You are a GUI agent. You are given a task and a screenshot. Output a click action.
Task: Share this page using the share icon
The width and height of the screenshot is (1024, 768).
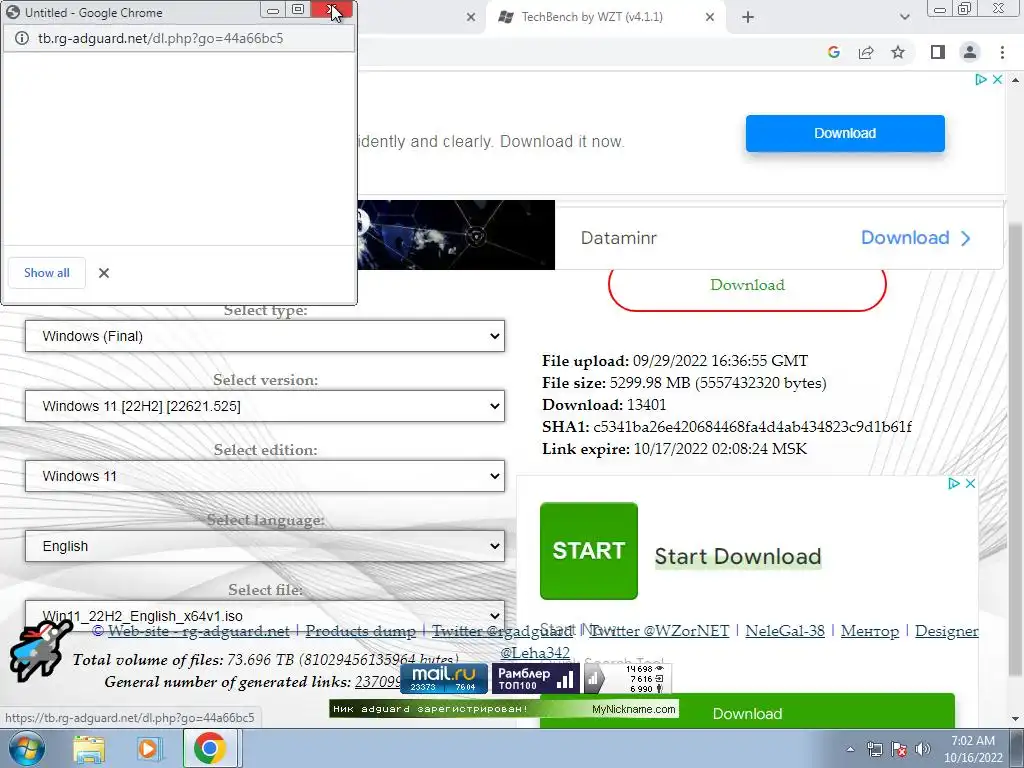866,52
